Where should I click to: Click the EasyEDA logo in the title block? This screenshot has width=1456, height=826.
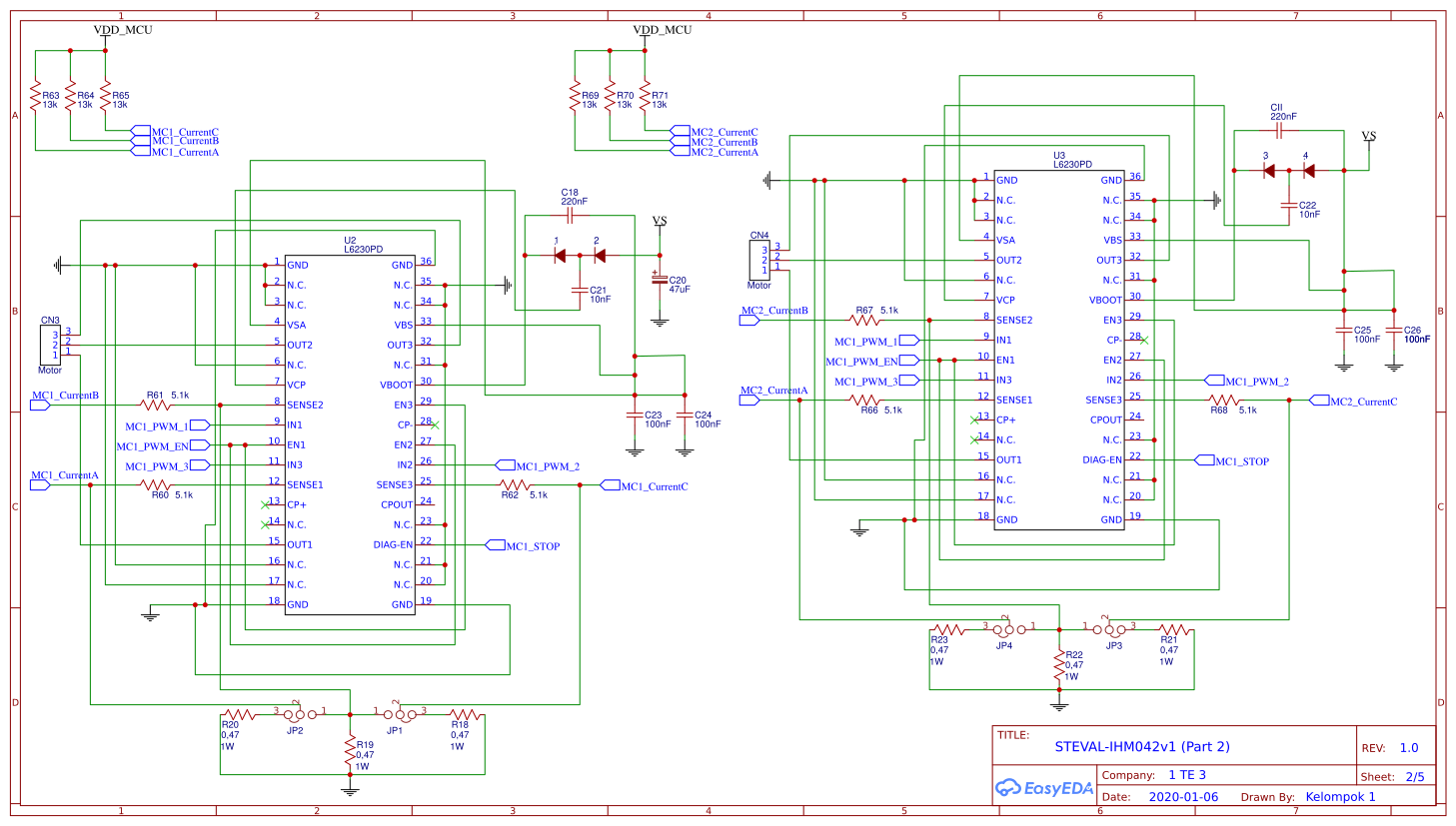pos(1042,788)
